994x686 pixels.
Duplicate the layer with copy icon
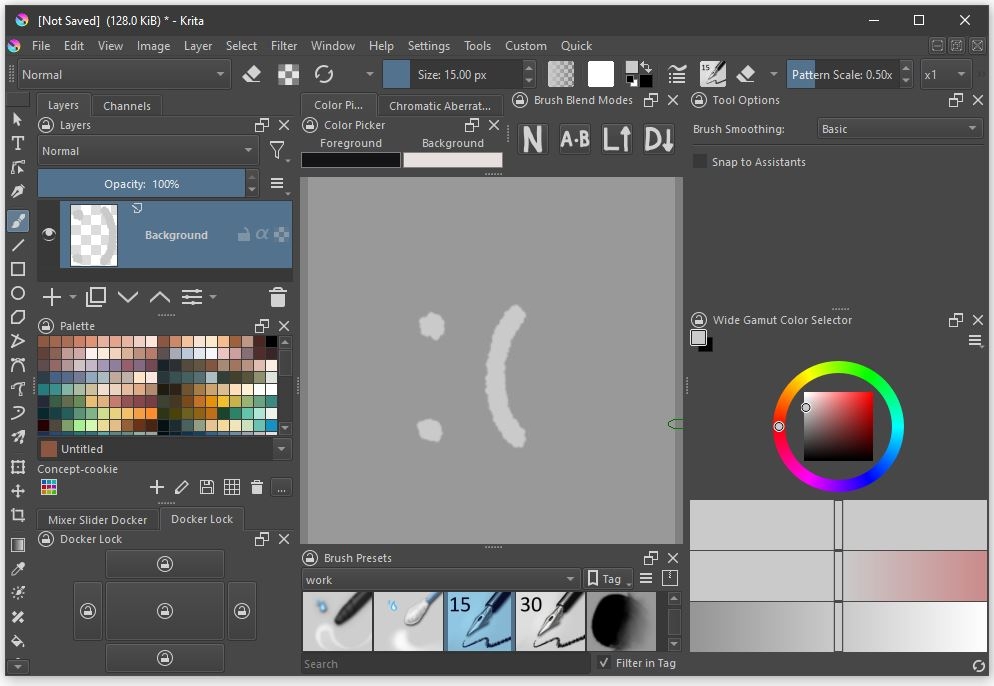coord(96,297)
